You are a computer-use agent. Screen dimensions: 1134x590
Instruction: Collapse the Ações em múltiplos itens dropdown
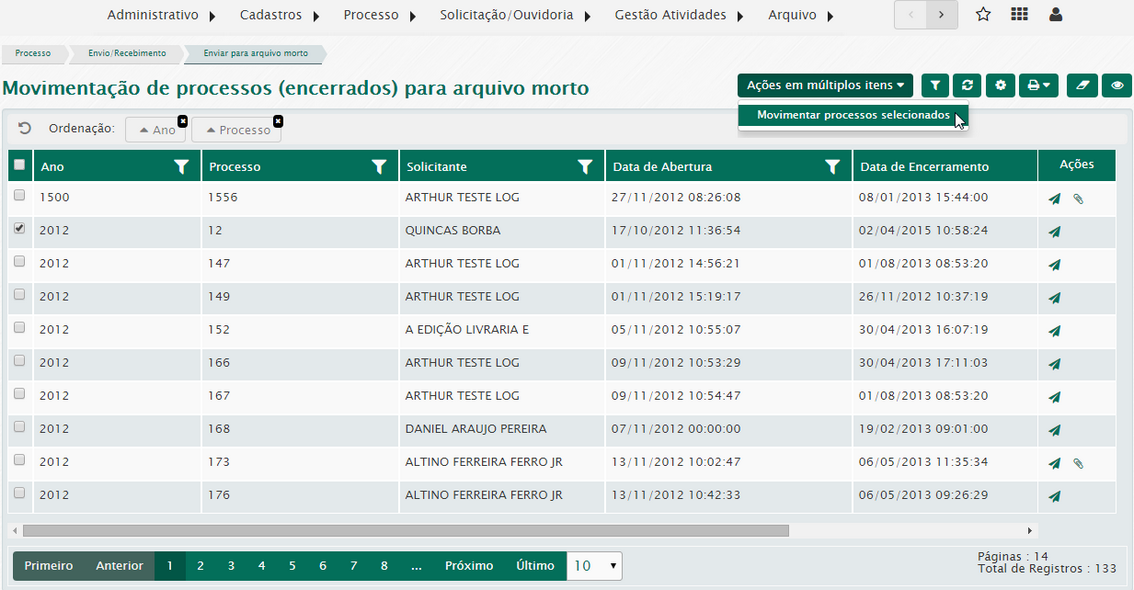click(x=825, y=86)
